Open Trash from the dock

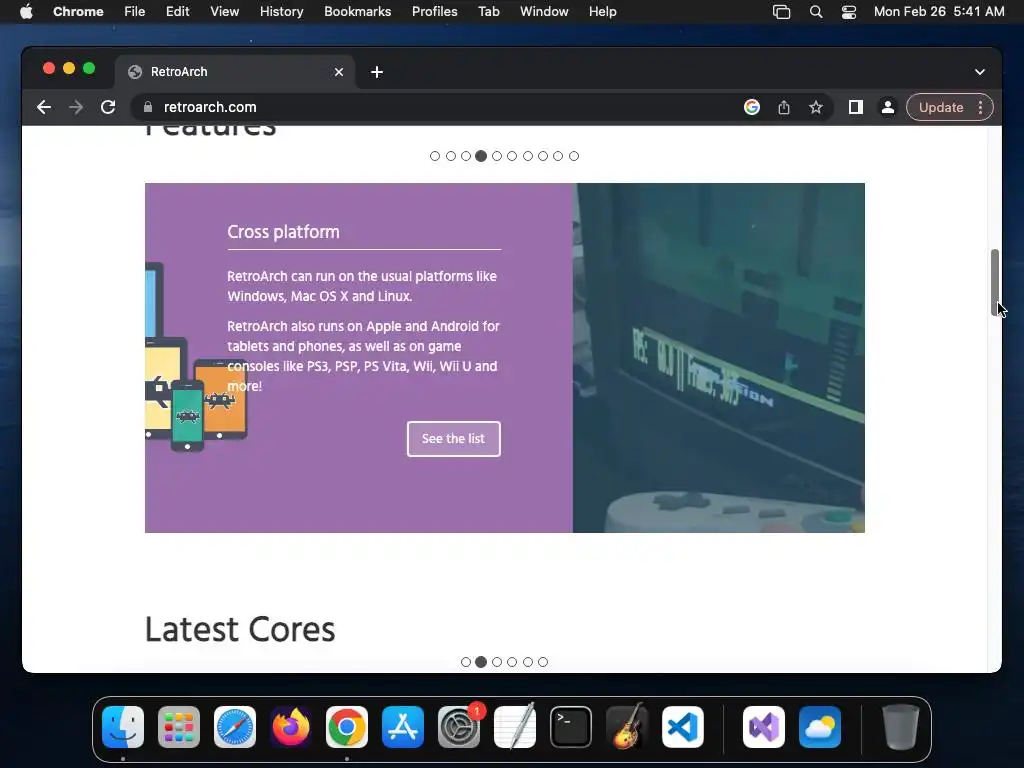pyautogui.click(x=901, y=727)
